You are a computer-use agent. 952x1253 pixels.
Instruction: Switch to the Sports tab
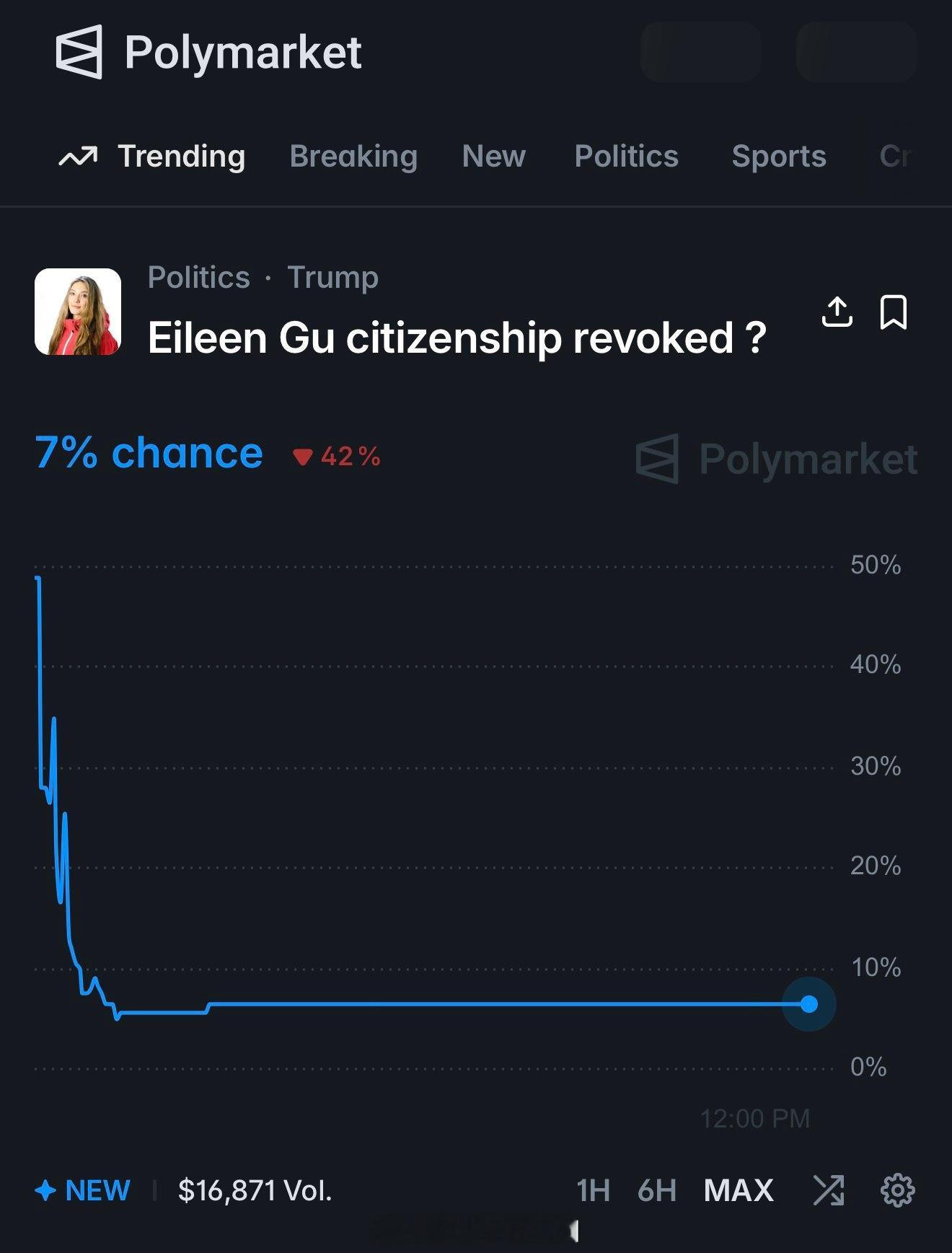(x=778, y=156)
